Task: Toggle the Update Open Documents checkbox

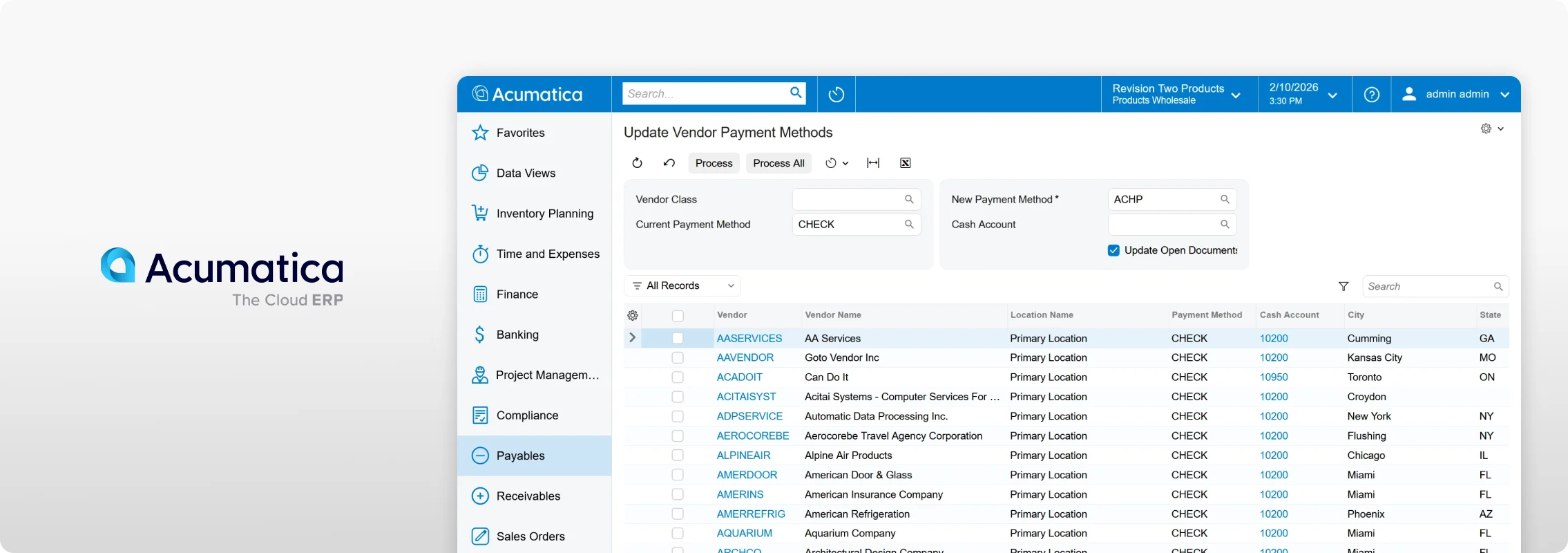Action: click(x=1113, y=250)
